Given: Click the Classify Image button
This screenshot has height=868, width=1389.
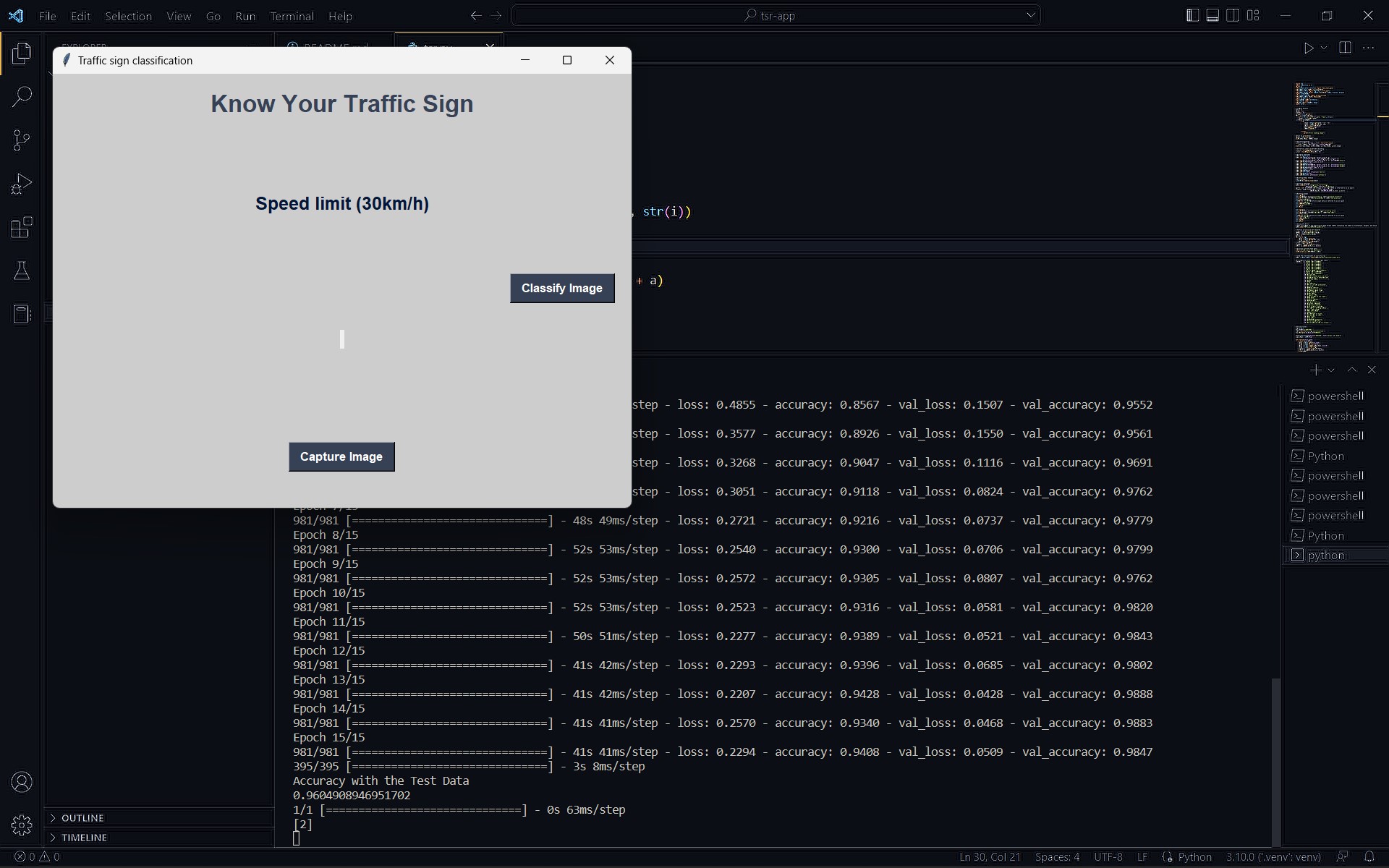Looking at the screenshot, I should click(x=562, y=289).
